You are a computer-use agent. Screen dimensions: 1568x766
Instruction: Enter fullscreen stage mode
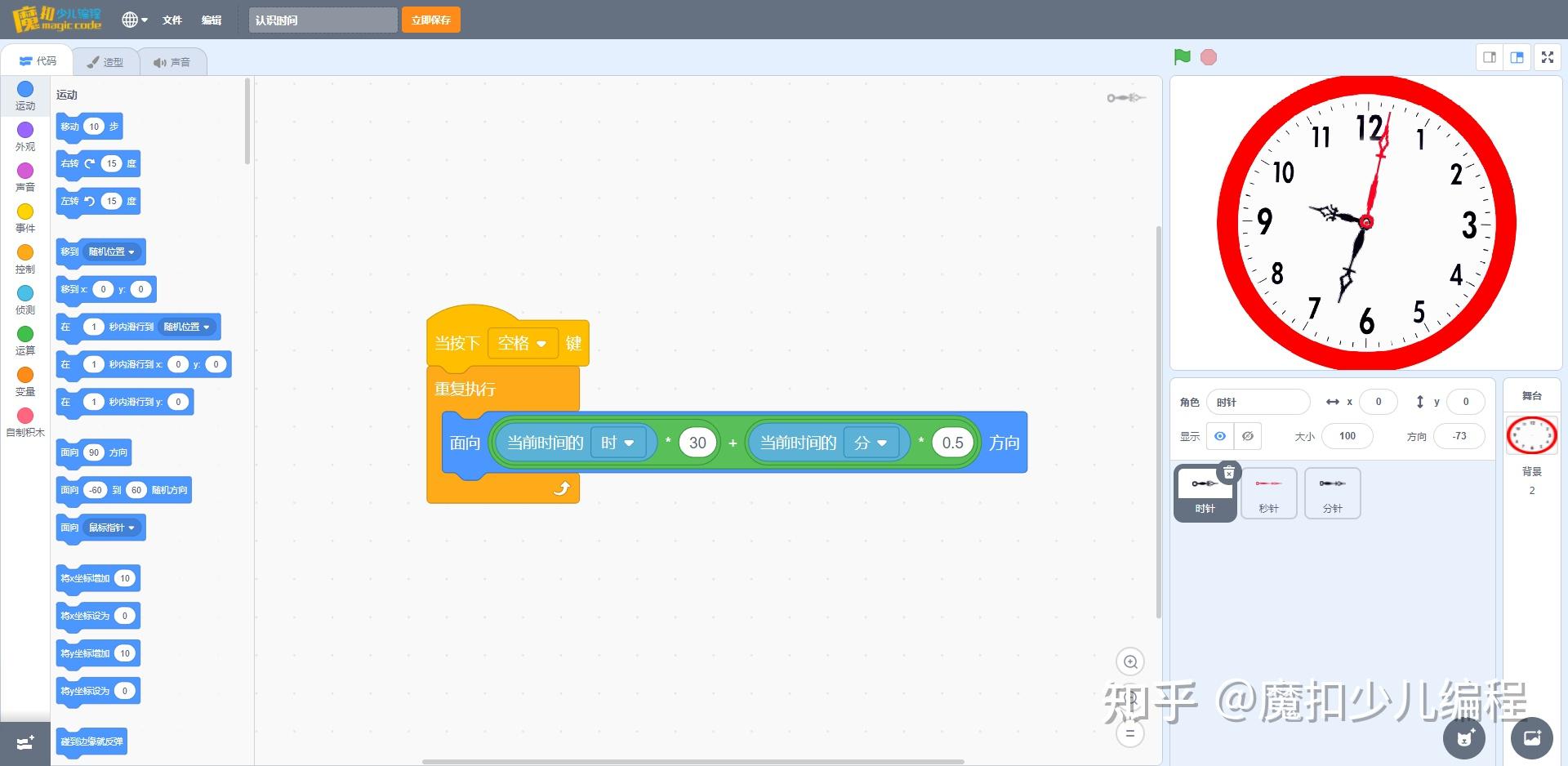tap(1547, 57)
